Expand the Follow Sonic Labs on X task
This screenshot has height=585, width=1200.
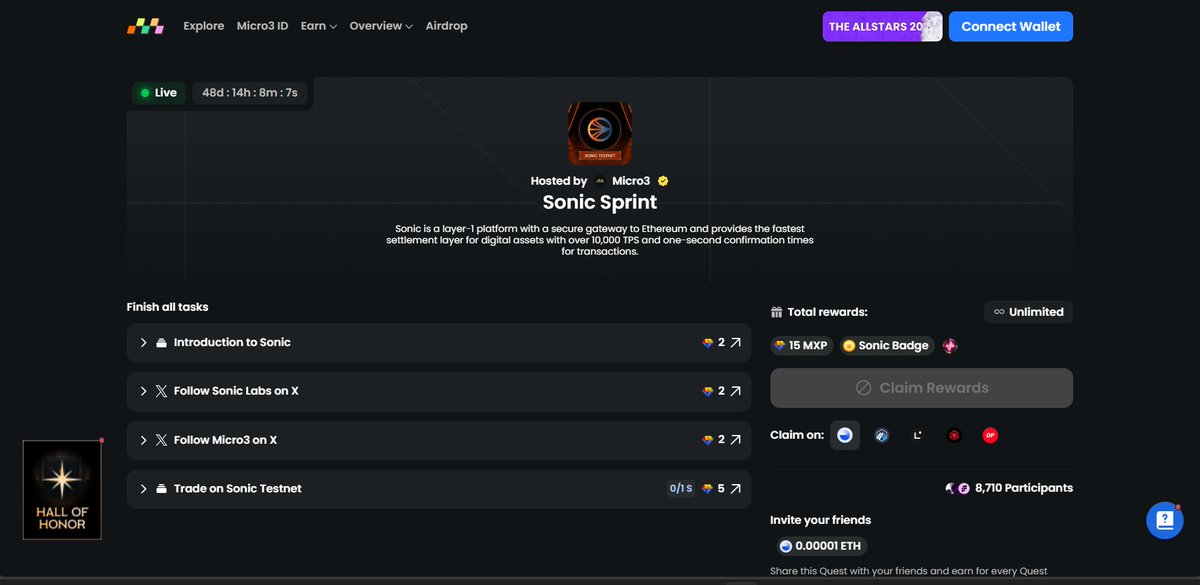click(144, 391)
